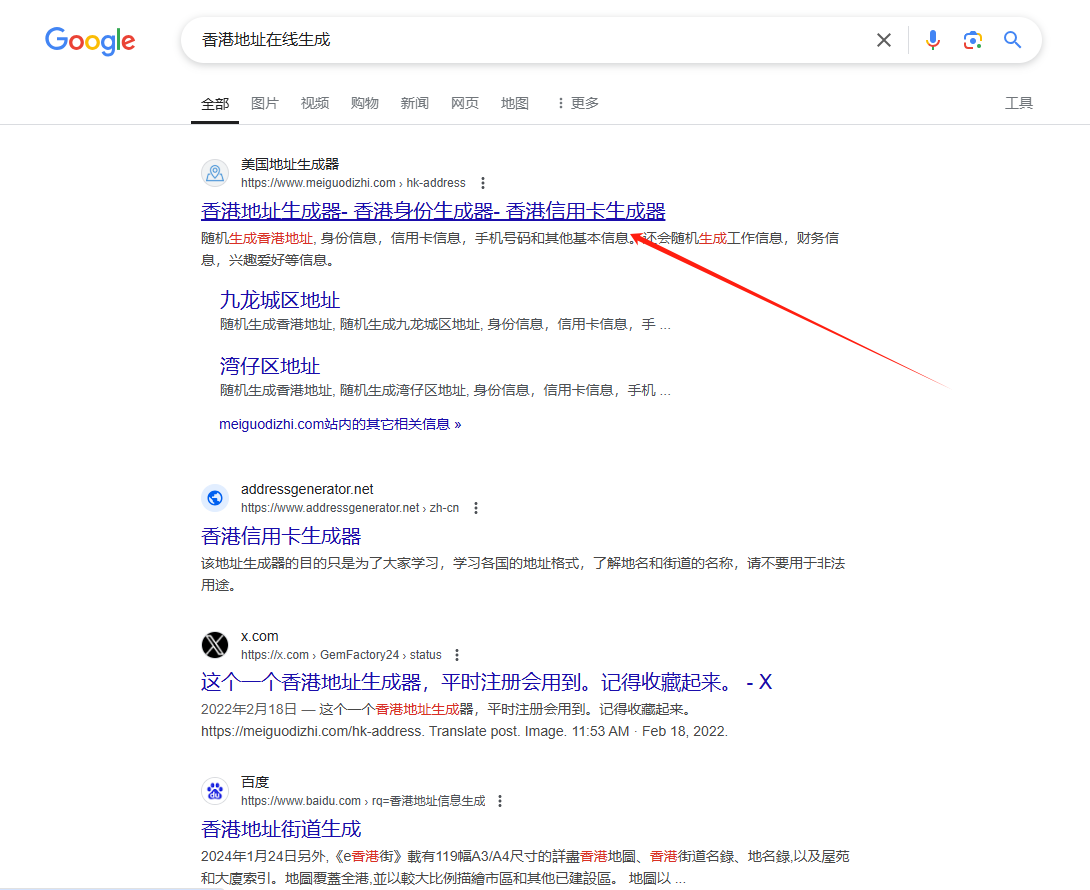1090x890 pixels.
Task: Click the addressgenerator.net site name
Action: (x=307, y=490)
